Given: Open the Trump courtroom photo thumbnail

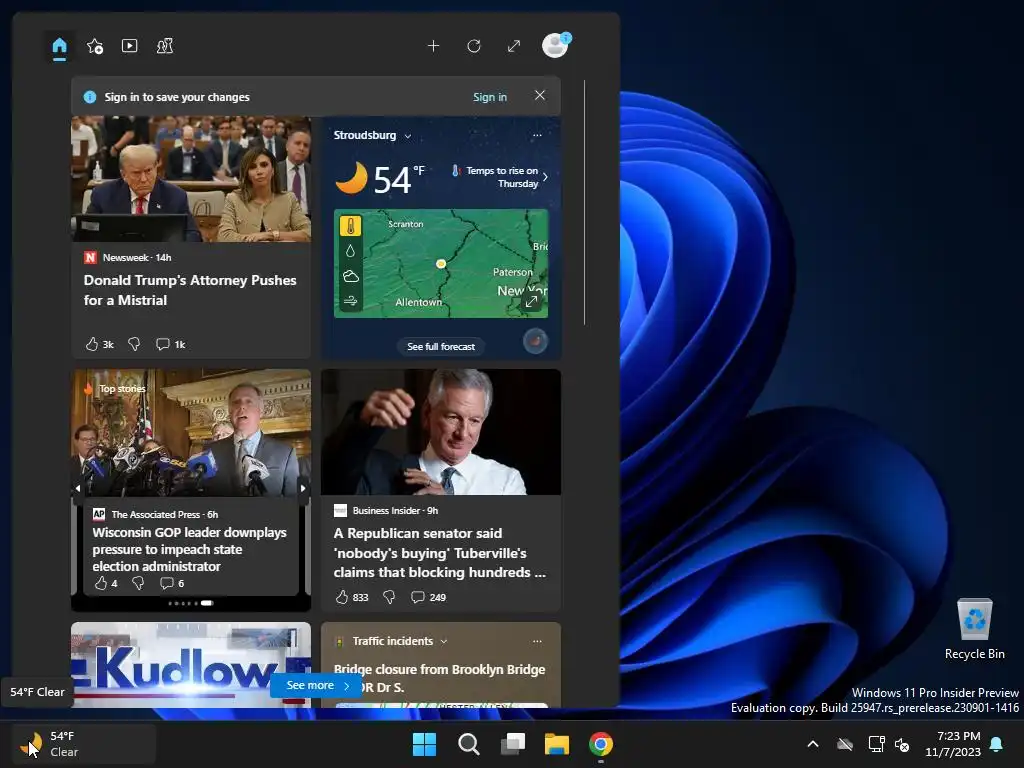Looking at the screenshot, I should click(x=191, y=179).
